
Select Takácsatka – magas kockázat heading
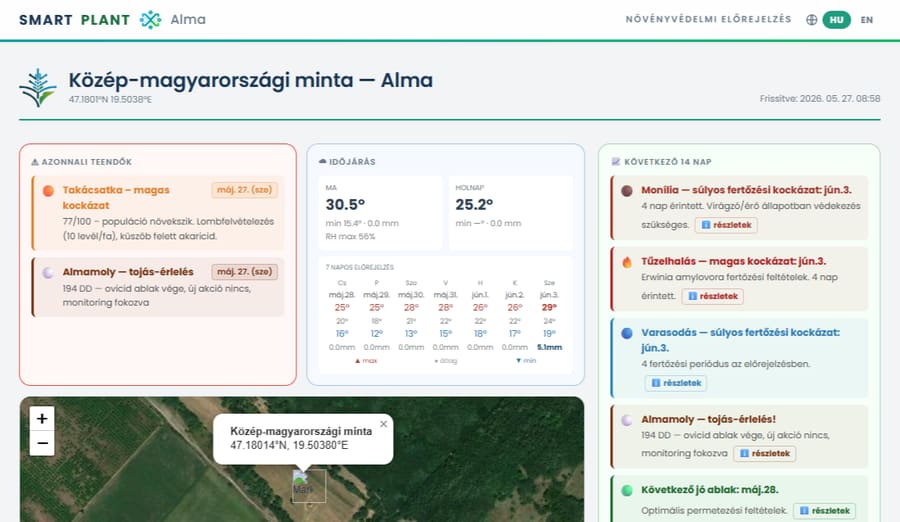(116, 198)
